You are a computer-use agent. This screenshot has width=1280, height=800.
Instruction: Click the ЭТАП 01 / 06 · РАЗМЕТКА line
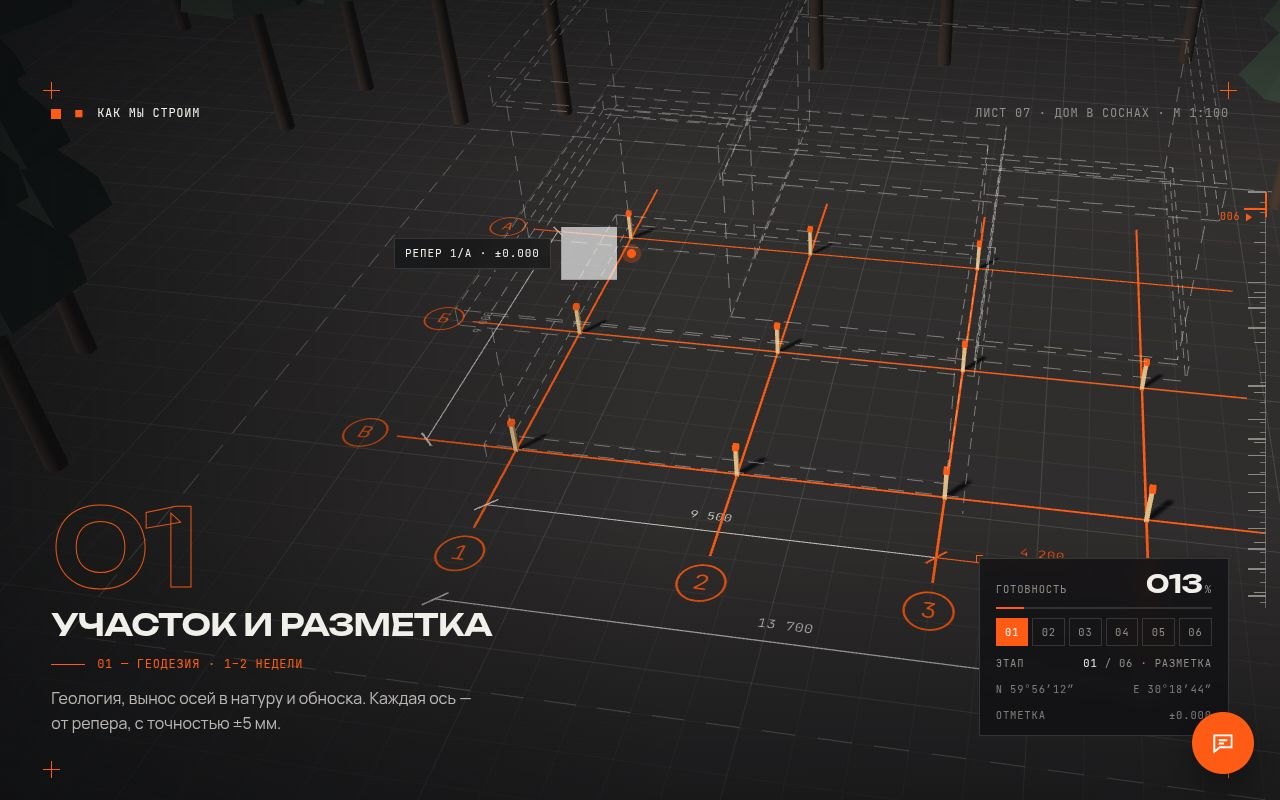[1104, 663]
